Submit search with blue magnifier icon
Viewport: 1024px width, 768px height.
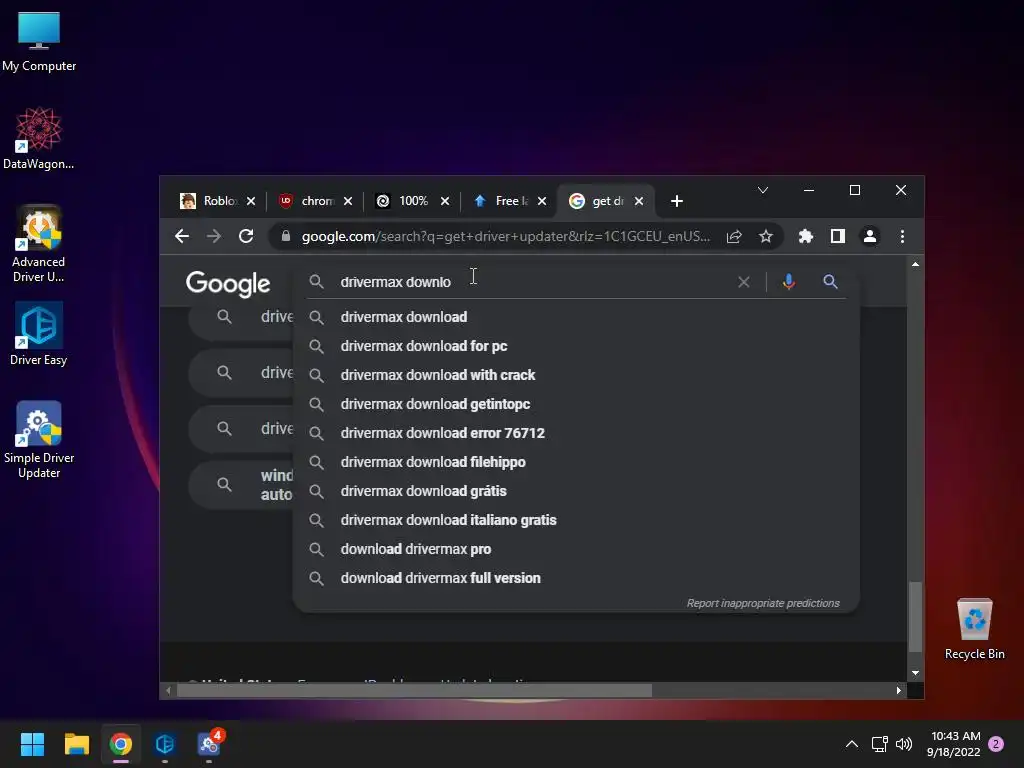click(x=830, y=282)
